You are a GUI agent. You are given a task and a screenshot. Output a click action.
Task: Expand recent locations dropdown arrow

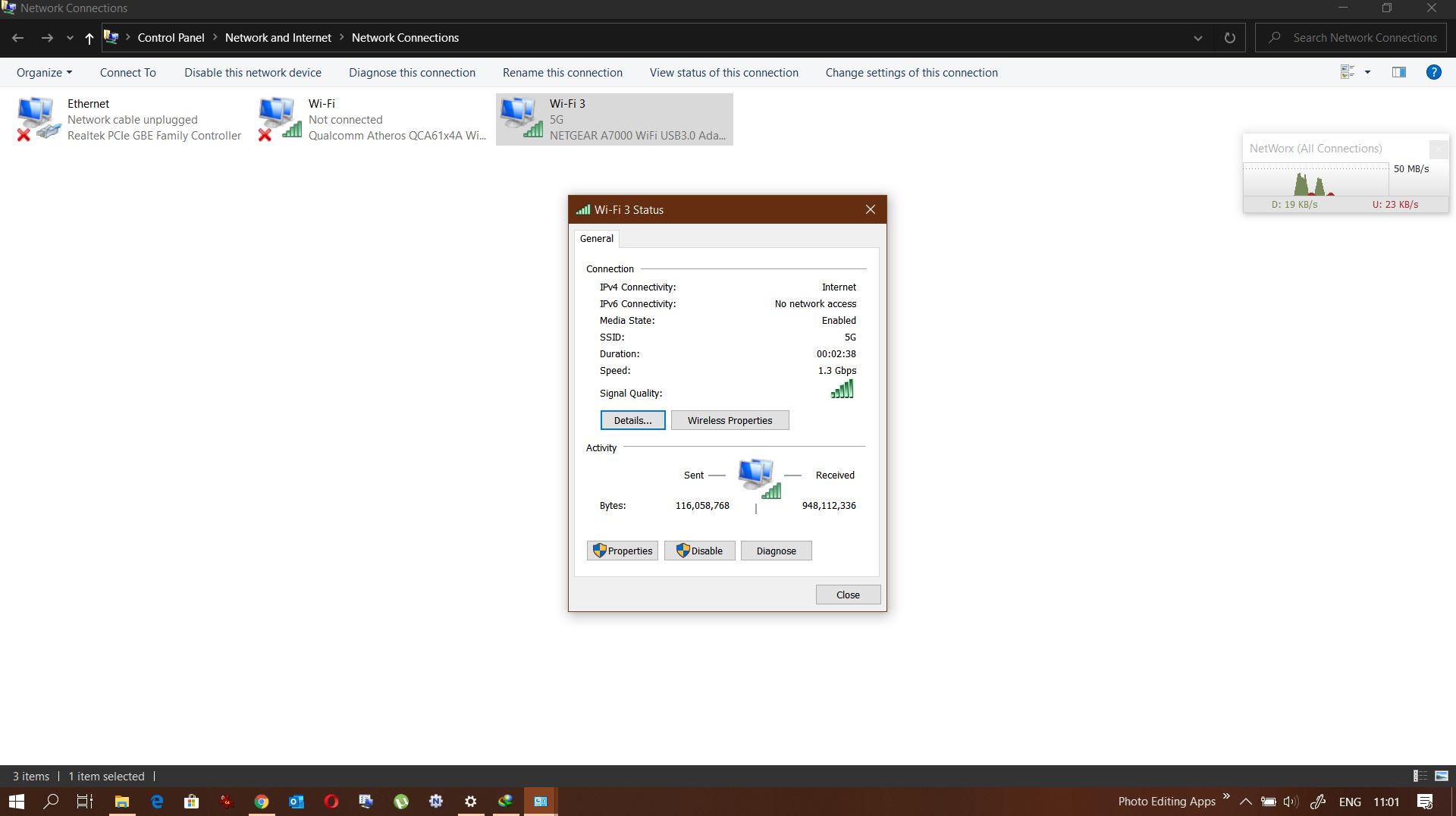click(x=70, y=38)
